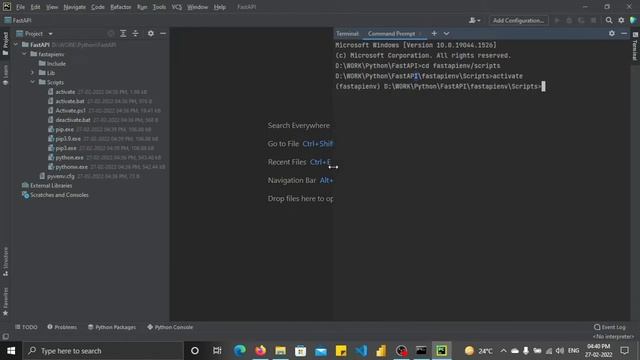Toggle tool window bars icon bottom-left
Viewport: 640px width, 360px height.
pyautogui.click(x=5, y=336)
